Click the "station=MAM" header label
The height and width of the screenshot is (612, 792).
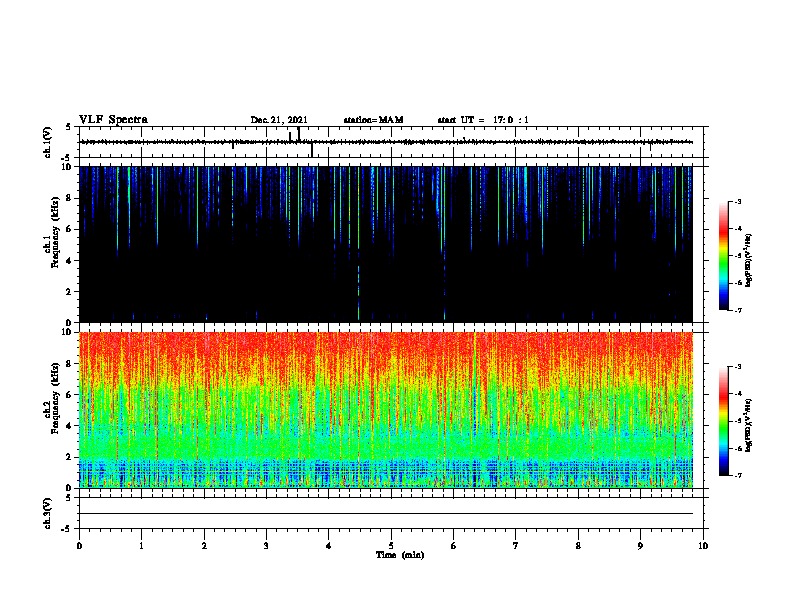(x=373, y=120)
